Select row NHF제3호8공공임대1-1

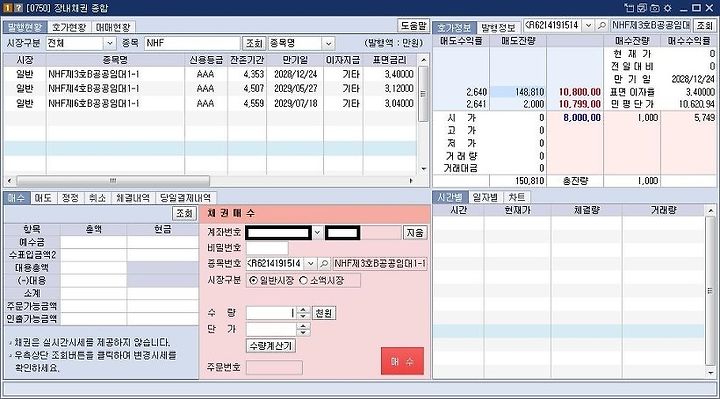click(x=210, y=74)
